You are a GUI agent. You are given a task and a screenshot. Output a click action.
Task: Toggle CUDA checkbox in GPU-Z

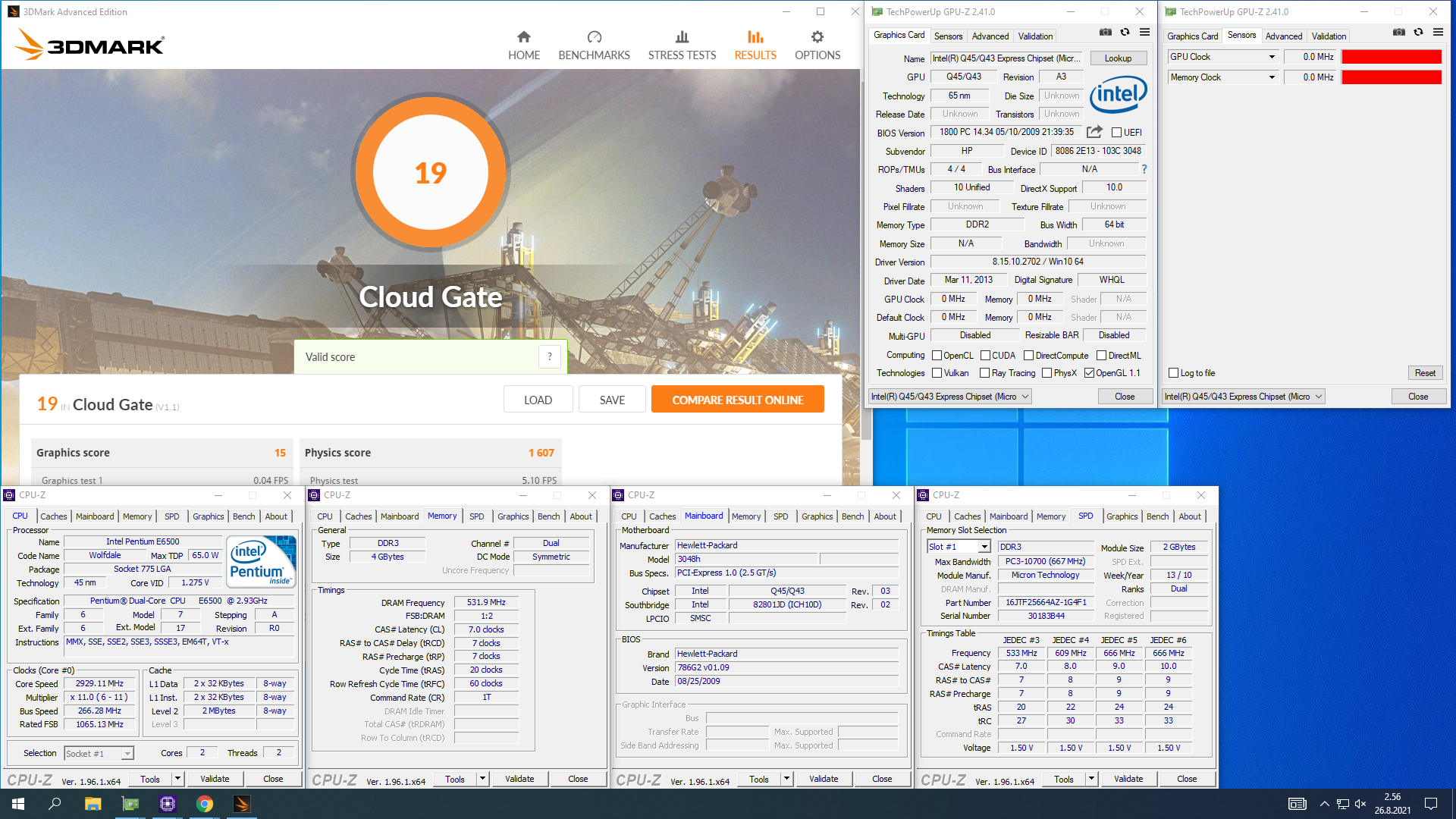[985, 356]
